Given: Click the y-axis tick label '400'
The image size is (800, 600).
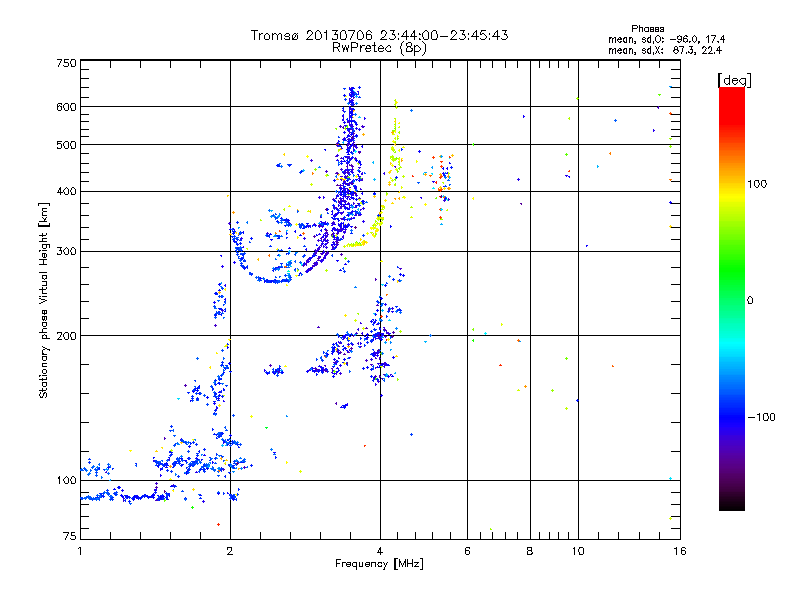Looking at the screenshot, I should (x=66, y=192).
